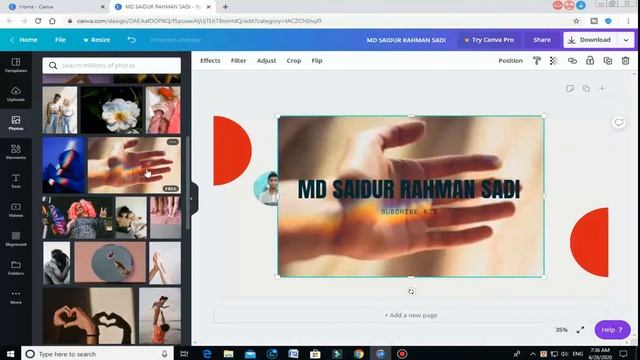Click the Duplicate page icon above canvas
This screenshot has width=640, height=360.
point(586,88)
